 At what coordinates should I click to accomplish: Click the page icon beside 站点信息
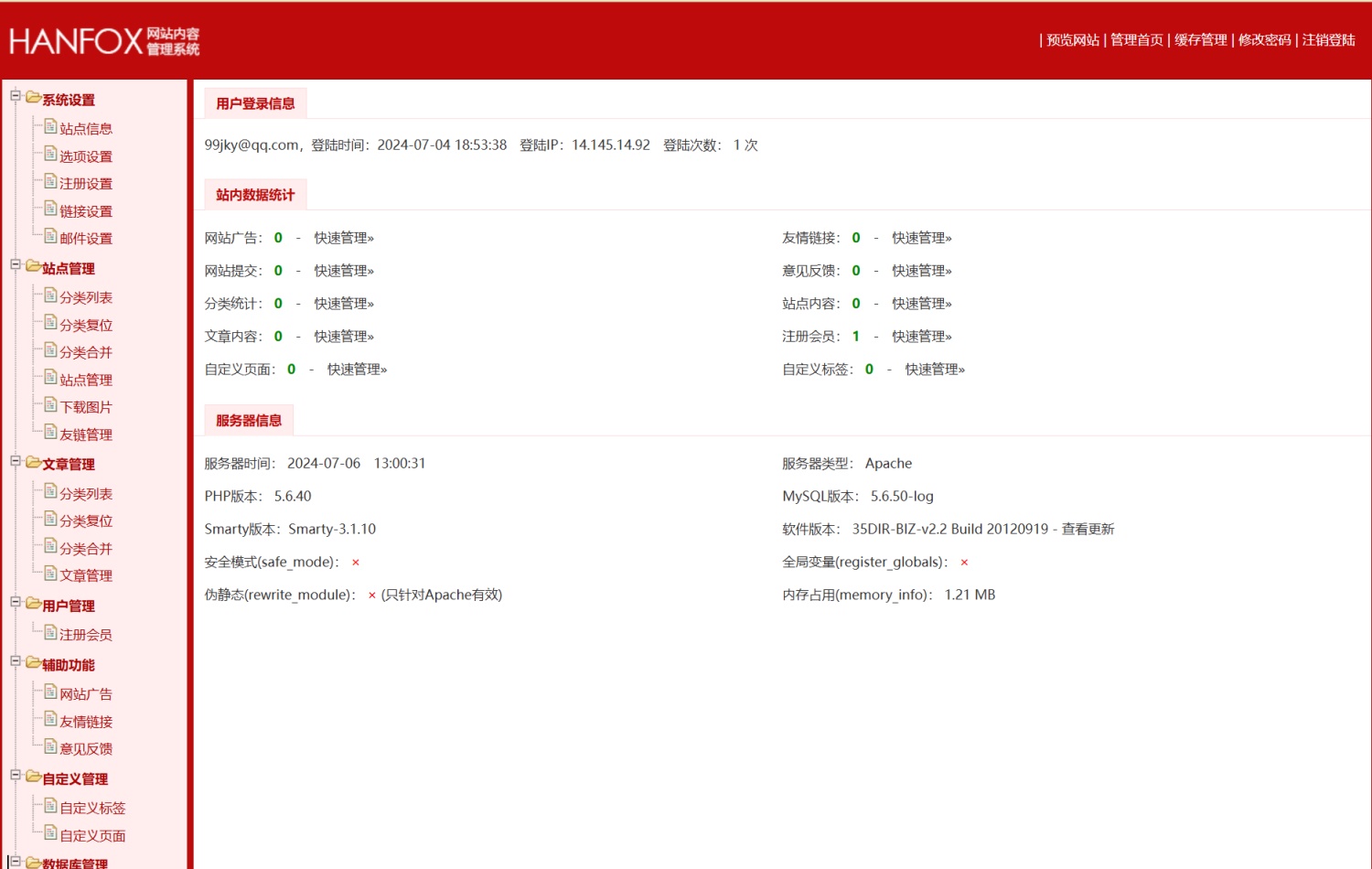pyautogui.click(x=51, y=126)
